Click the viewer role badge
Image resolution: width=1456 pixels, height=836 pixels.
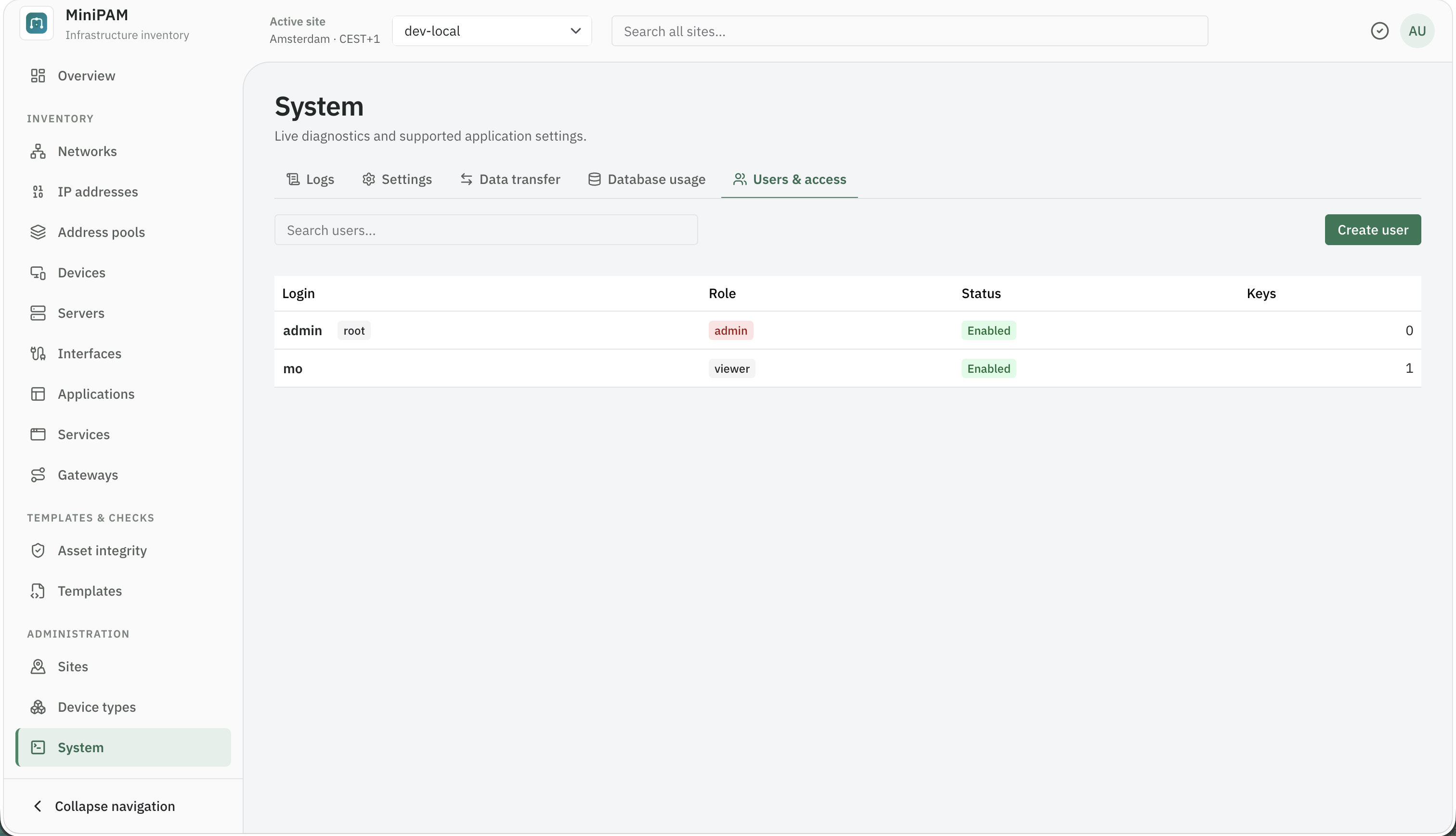tap(732, 368)
